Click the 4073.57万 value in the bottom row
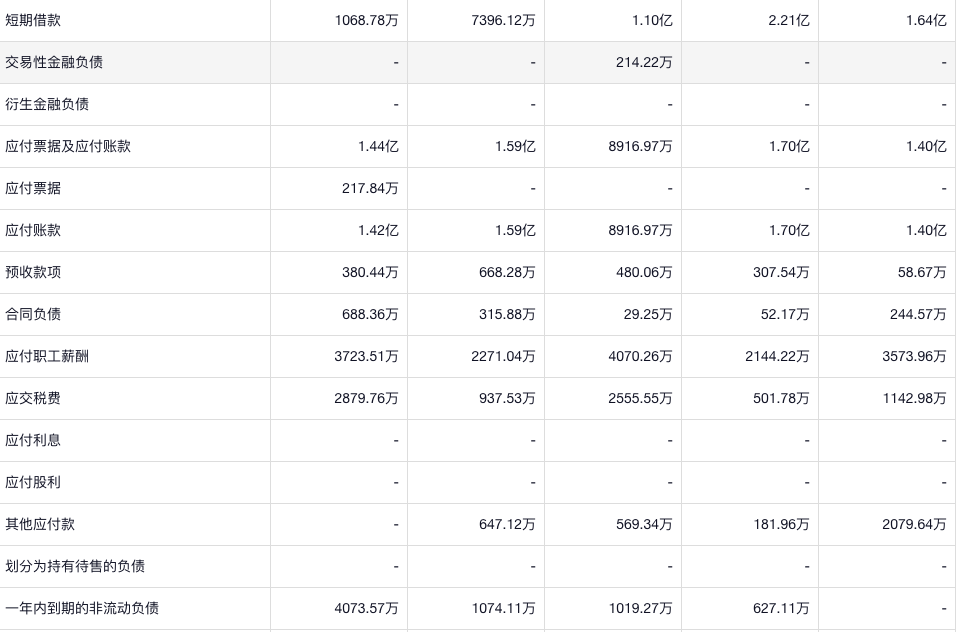Image resolution: width=957 pixels, height=632 pixels. (x=367, y=608)
